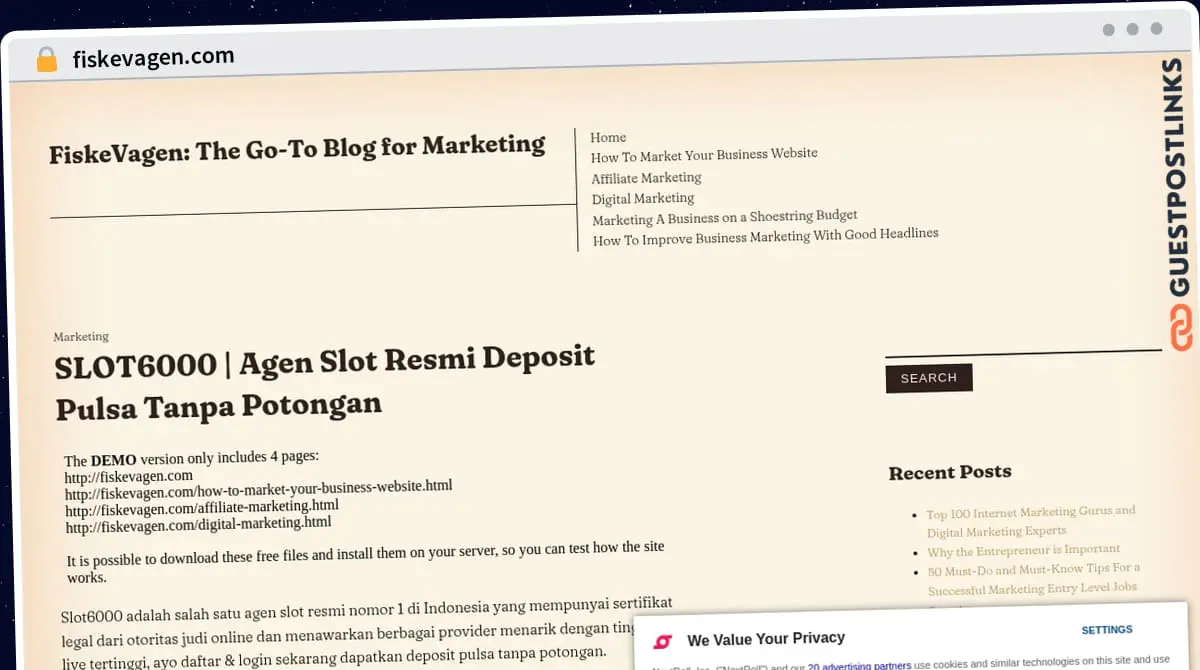
Task: Open SETTINGS in the privacy banner
Action: (x=1107, y=630)
